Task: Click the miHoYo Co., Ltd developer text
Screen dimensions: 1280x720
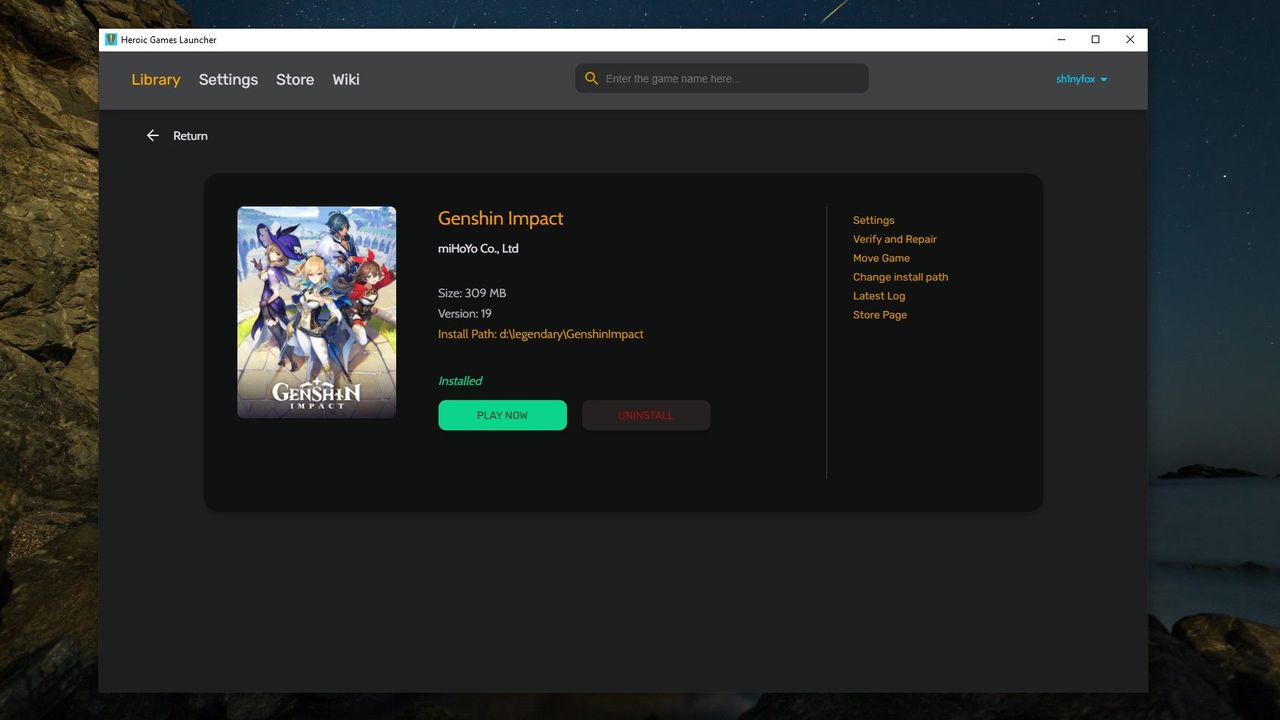Action: [478, 248]
